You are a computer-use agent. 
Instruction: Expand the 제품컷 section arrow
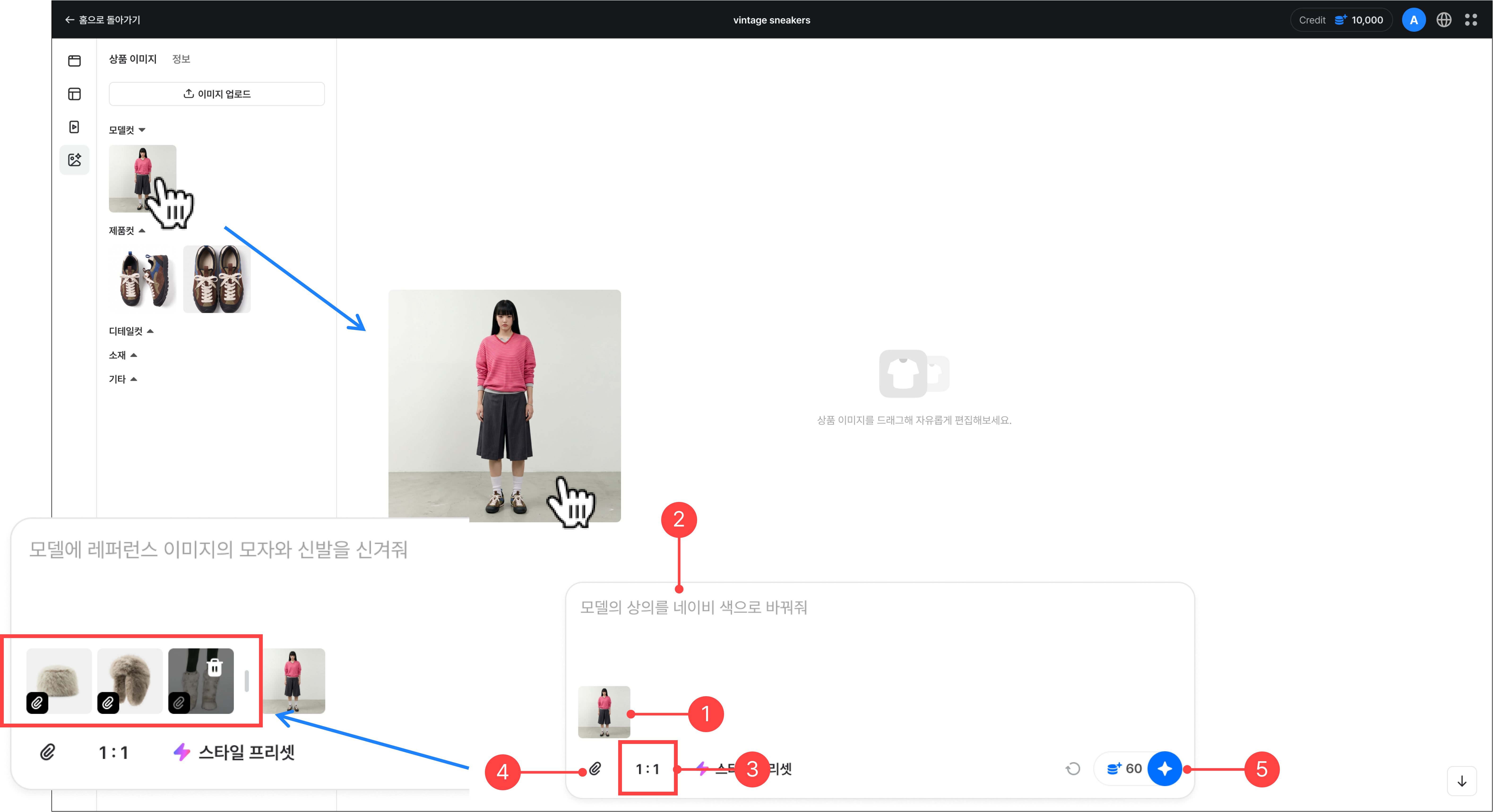tap(142, 231)
